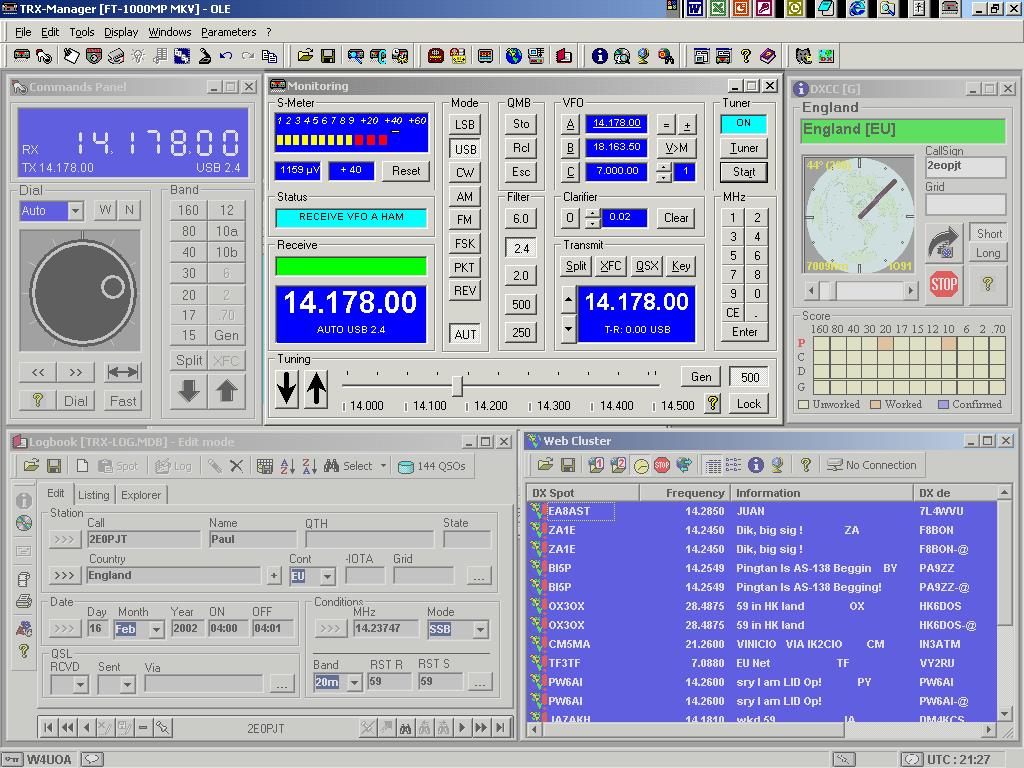The image size is (1024, 768).
Task: Open the Parameters menu
Action: pos(229,32)
